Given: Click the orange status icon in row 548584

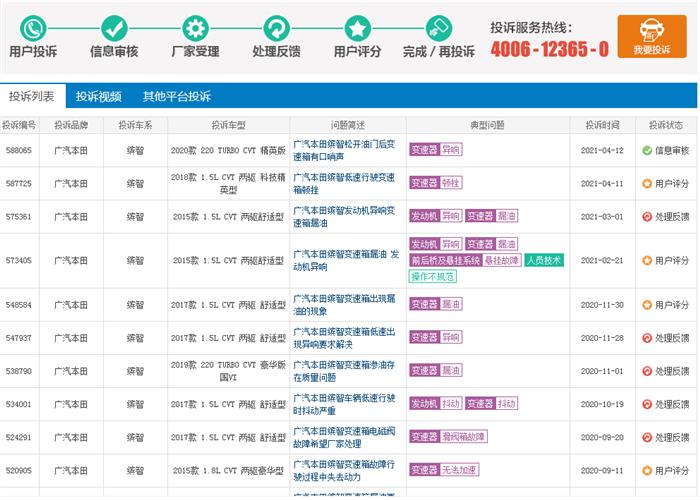Looking at the screenshot, I should [x=646, y=305].
